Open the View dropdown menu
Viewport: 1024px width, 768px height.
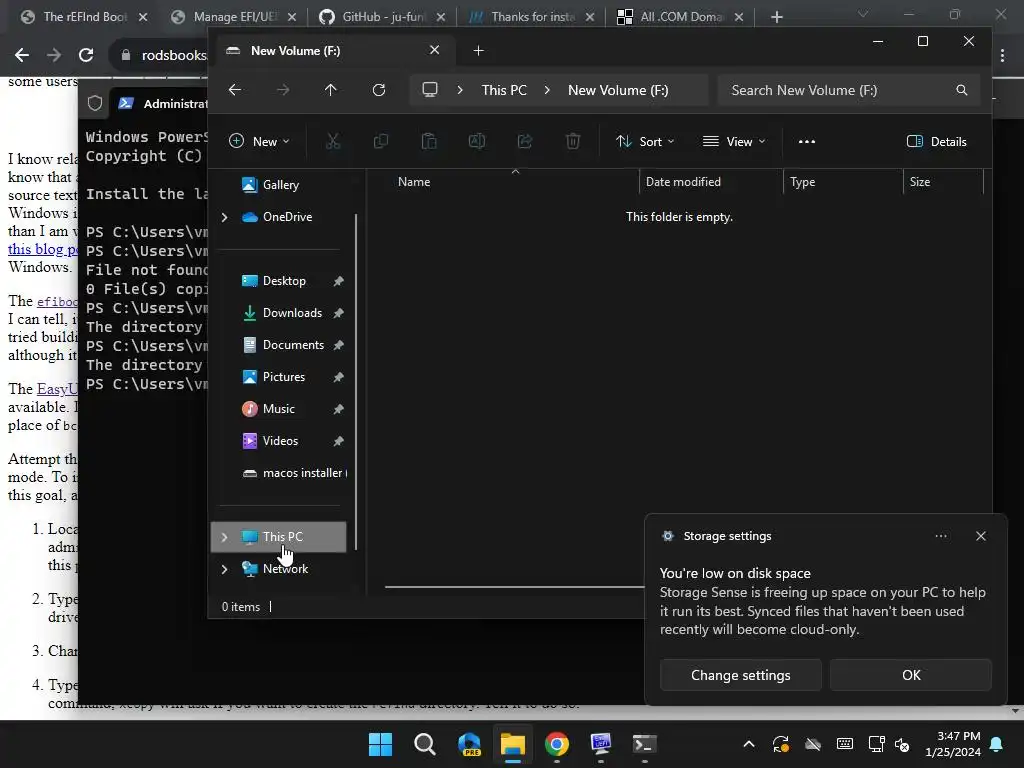733,142
